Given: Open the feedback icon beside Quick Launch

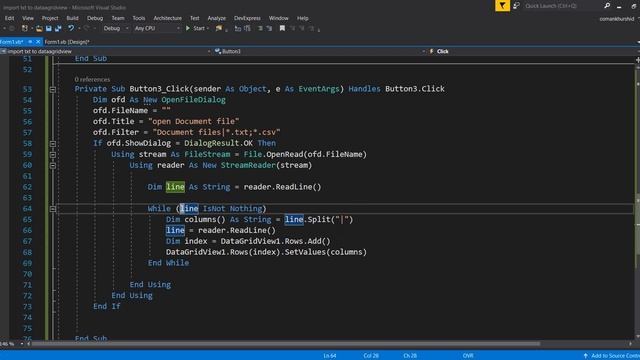Looking at the screenshot, I should [516, 6].
